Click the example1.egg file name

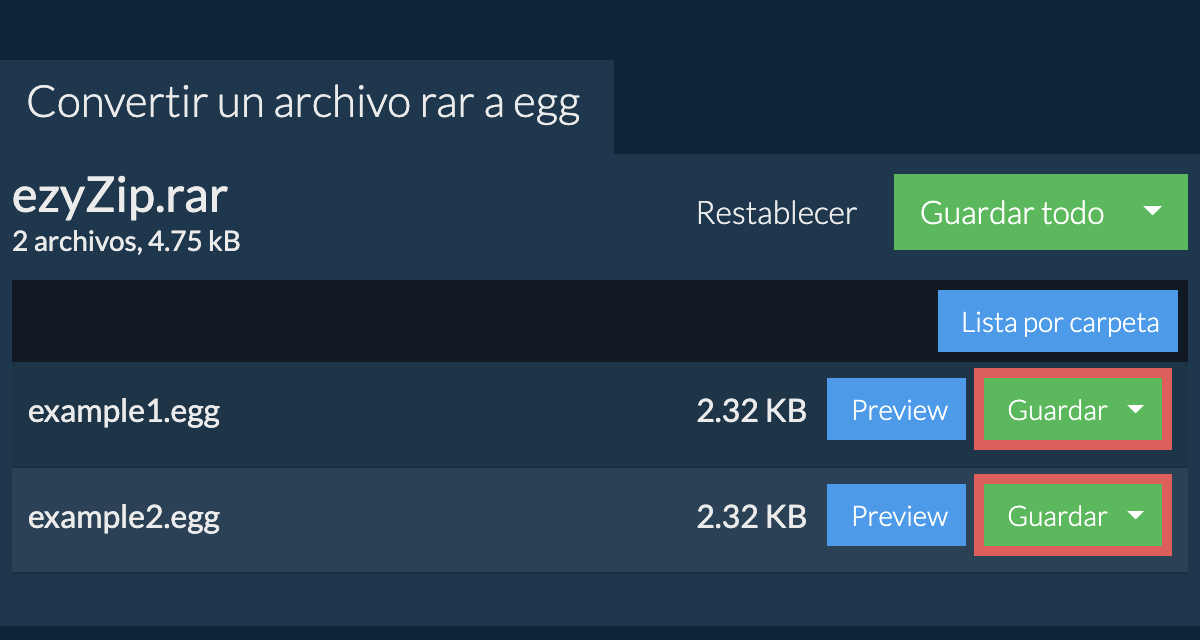pos(124,411)
